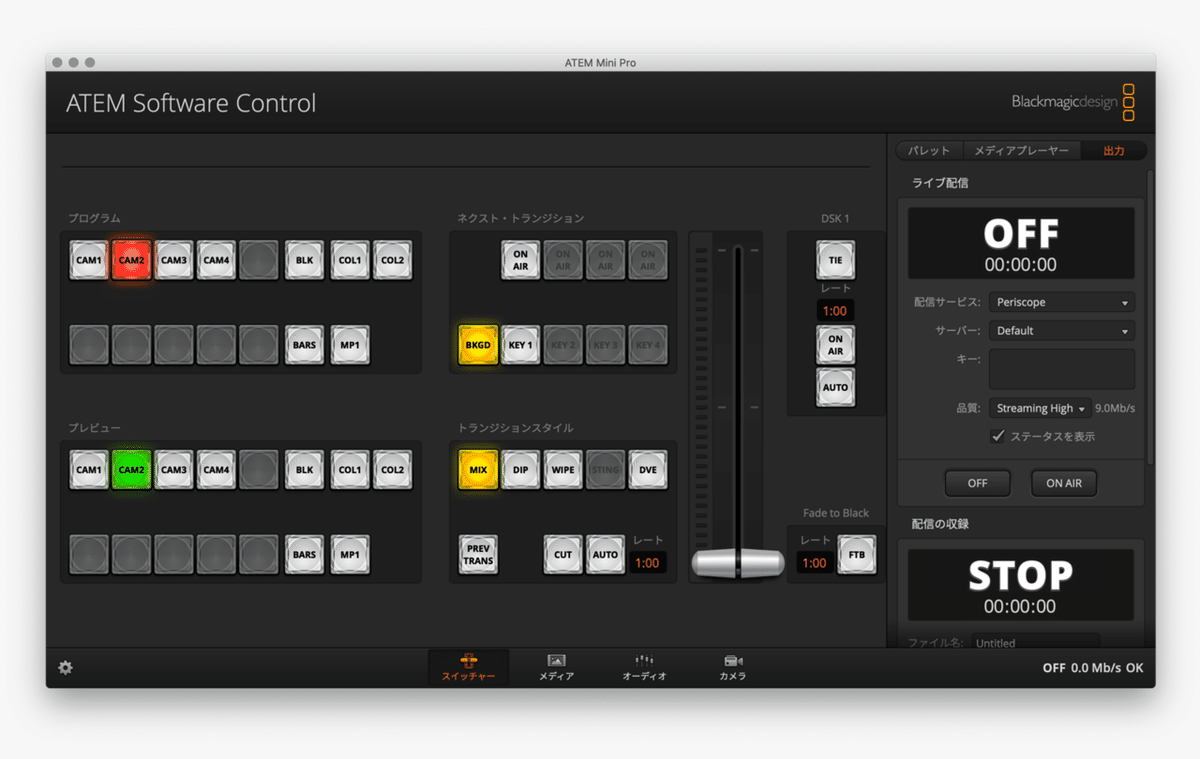The image size is (1200, 759).
Task: Select BARS on the preview bus
Action: (x=304, y=554)
